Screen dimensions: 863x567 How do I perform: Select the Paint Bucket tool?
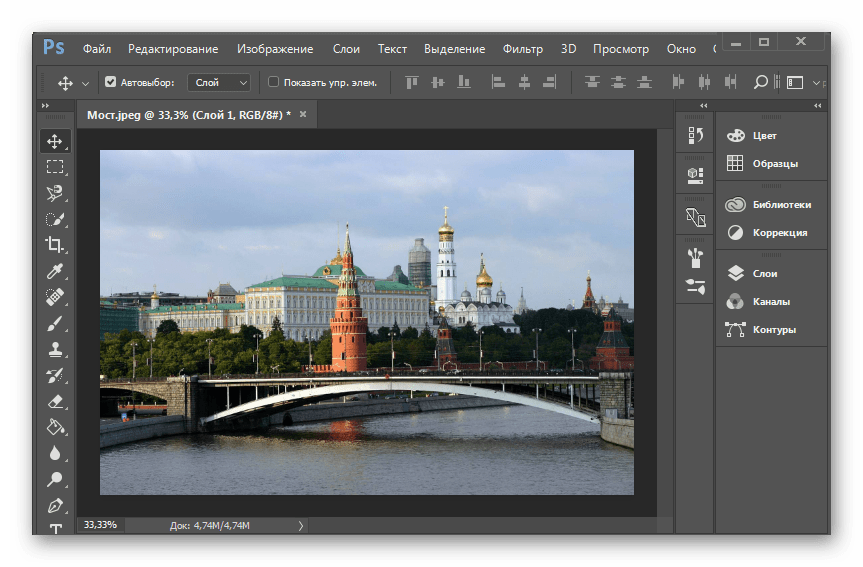(54, 427)
